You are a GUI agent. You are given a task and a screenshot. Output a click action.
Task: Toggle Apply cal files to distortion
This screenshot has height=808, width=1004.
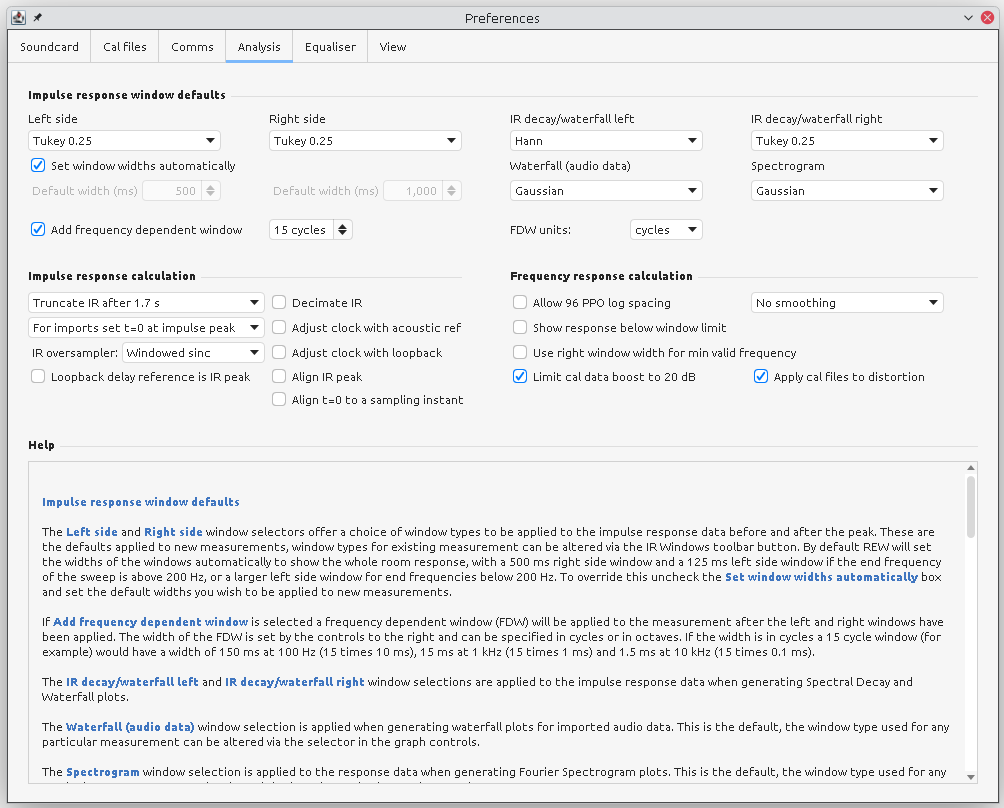coord(761,377)
